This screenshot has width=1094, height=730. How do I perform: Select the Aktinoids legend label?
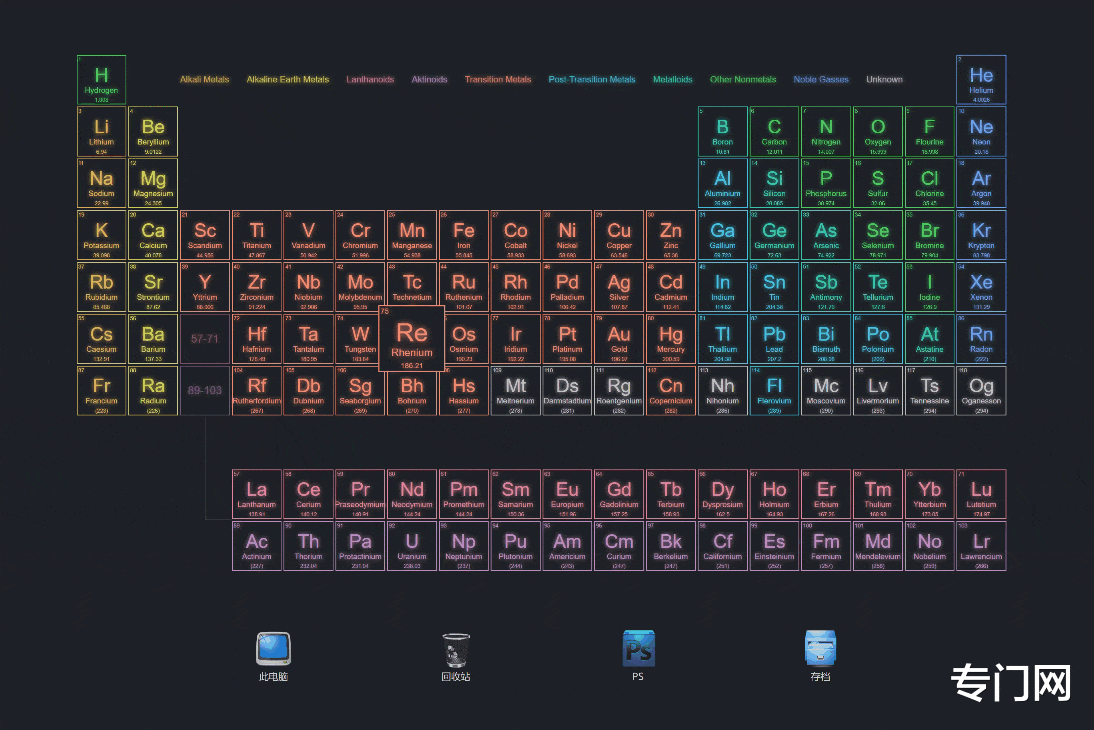click(429, 80)
